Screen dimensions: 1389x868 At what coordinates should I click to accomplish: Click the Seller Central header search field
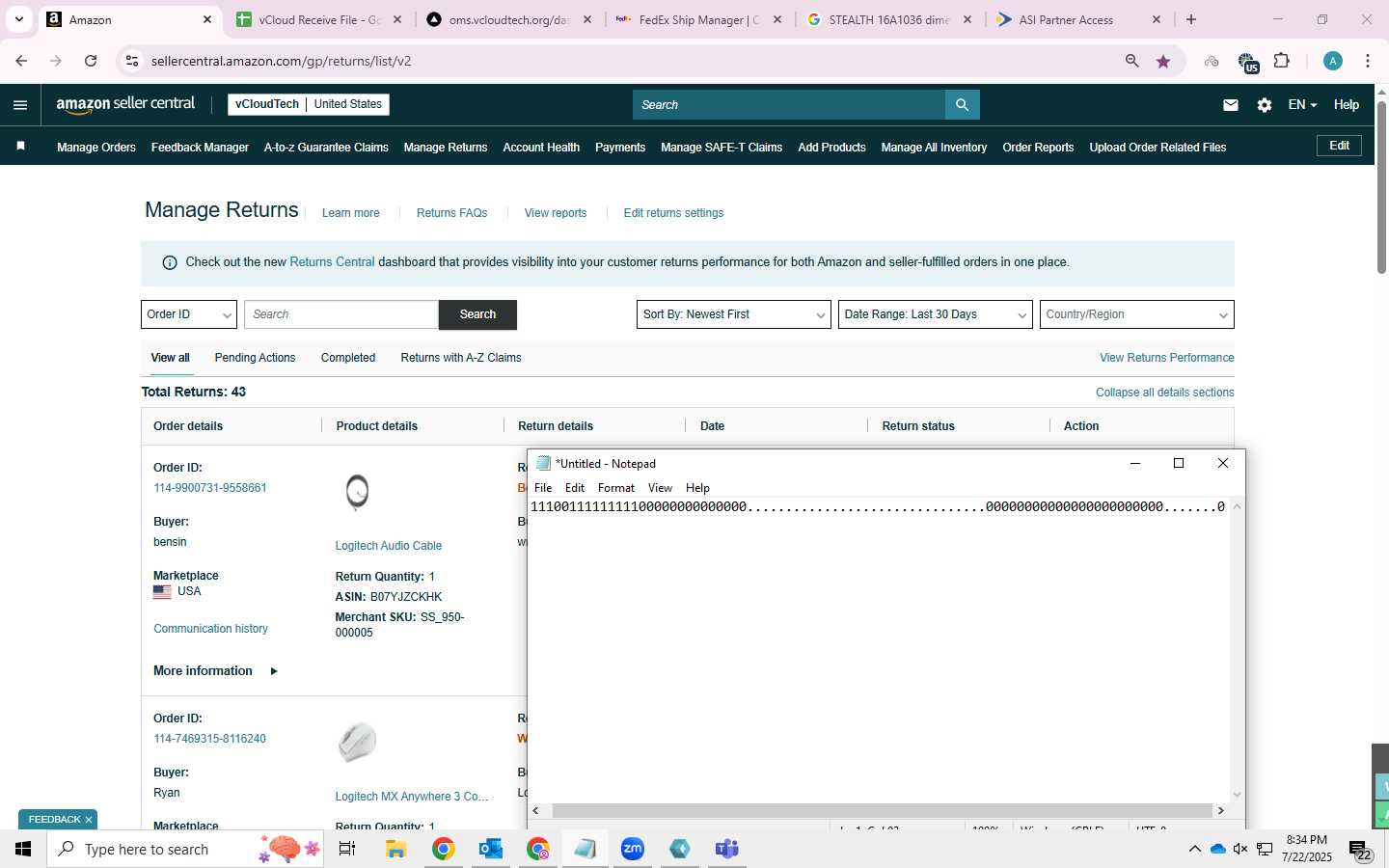point(789,104)
